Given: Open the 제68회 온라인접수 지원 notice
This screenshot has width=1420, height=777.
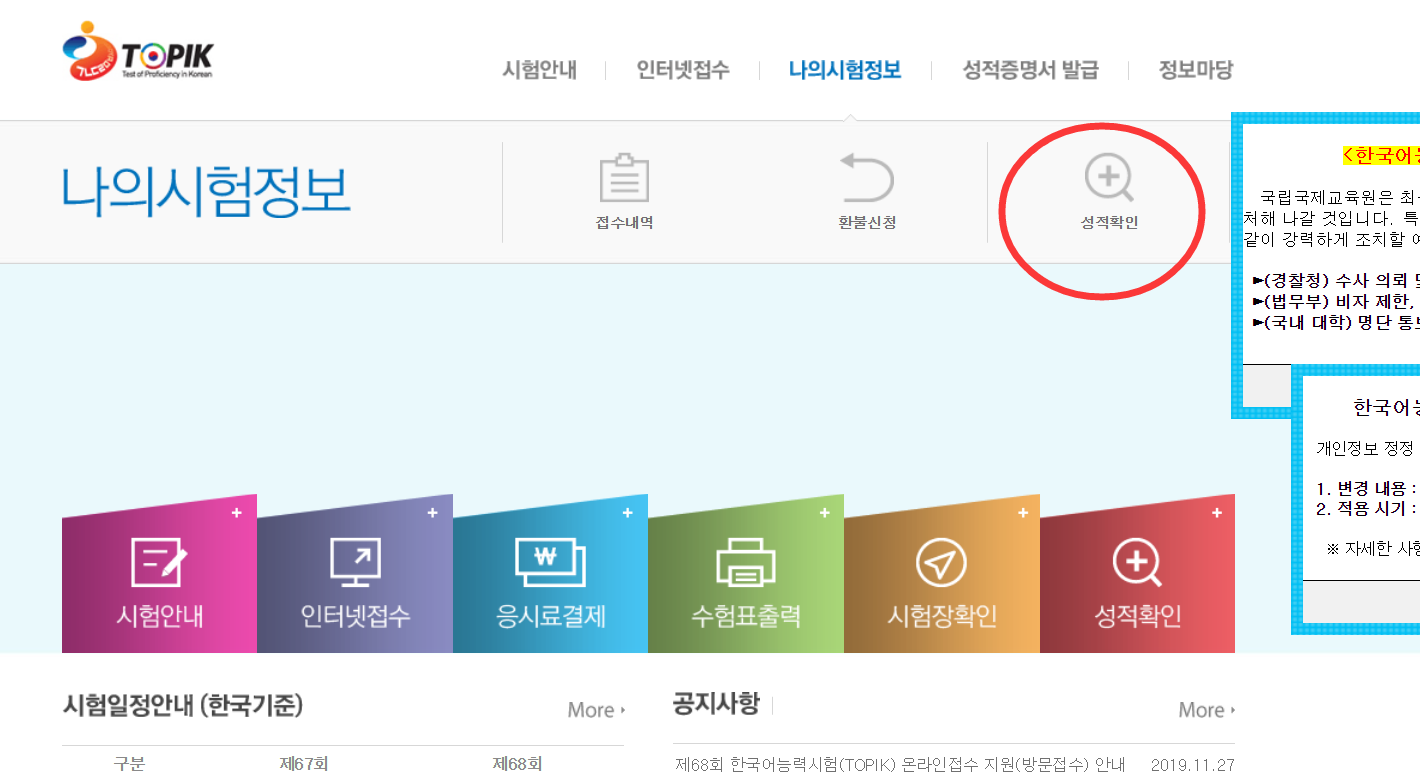Looking at the screenshot, I should pyautogui.click(x=900, y=765).
